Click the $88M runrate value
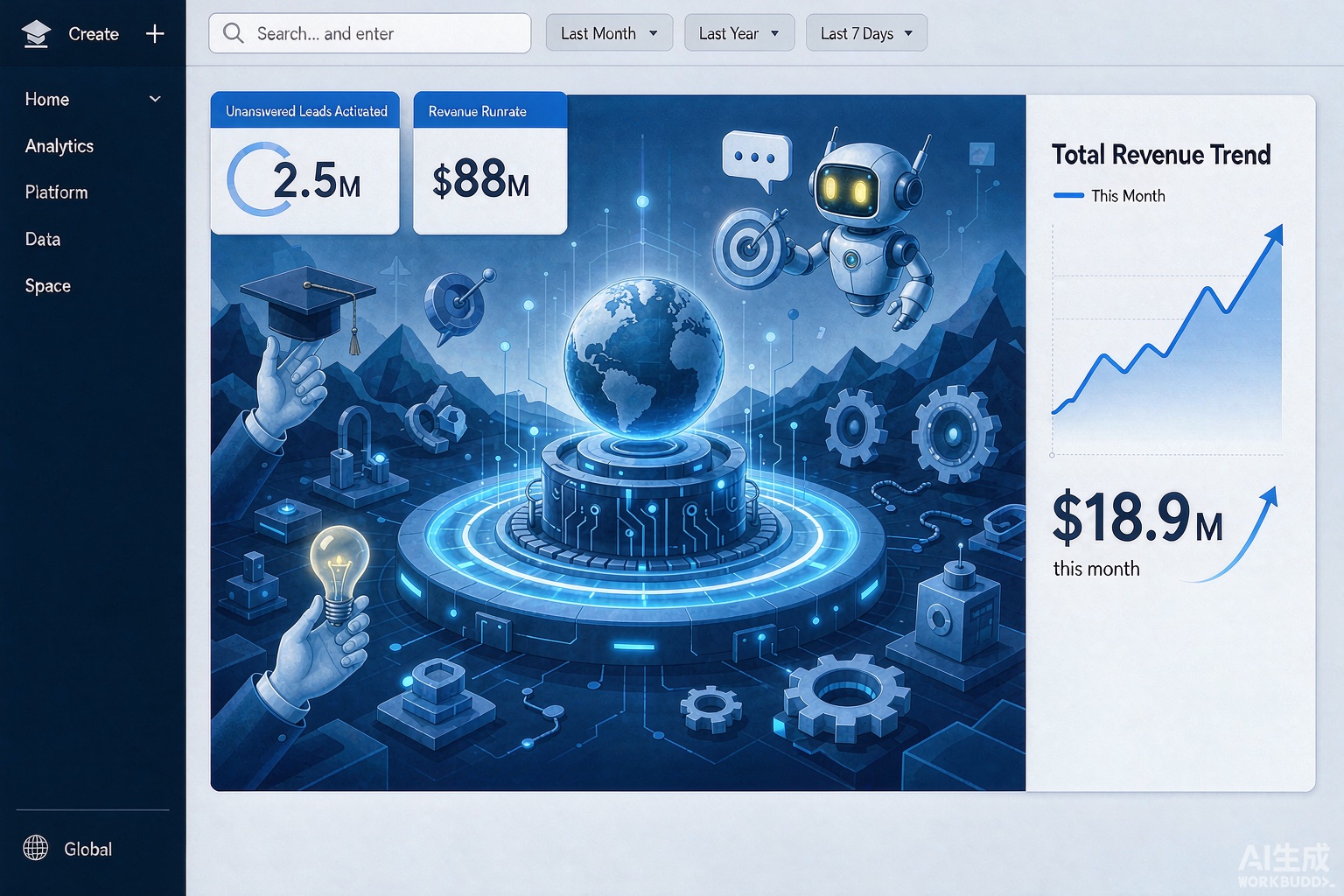Screen dimensions: 1344x896 [481, 179]
